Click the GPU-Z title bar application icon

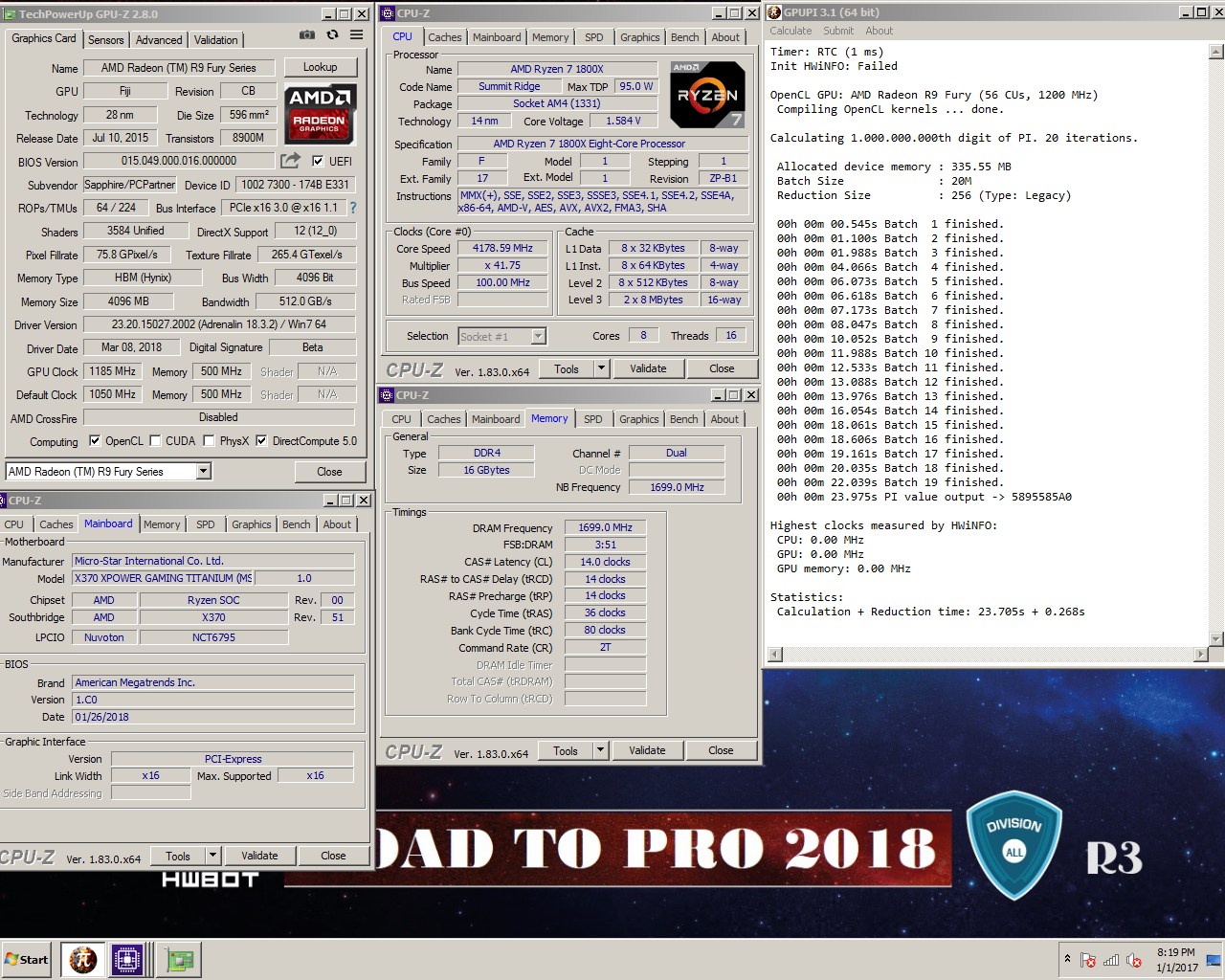point(10,14)
